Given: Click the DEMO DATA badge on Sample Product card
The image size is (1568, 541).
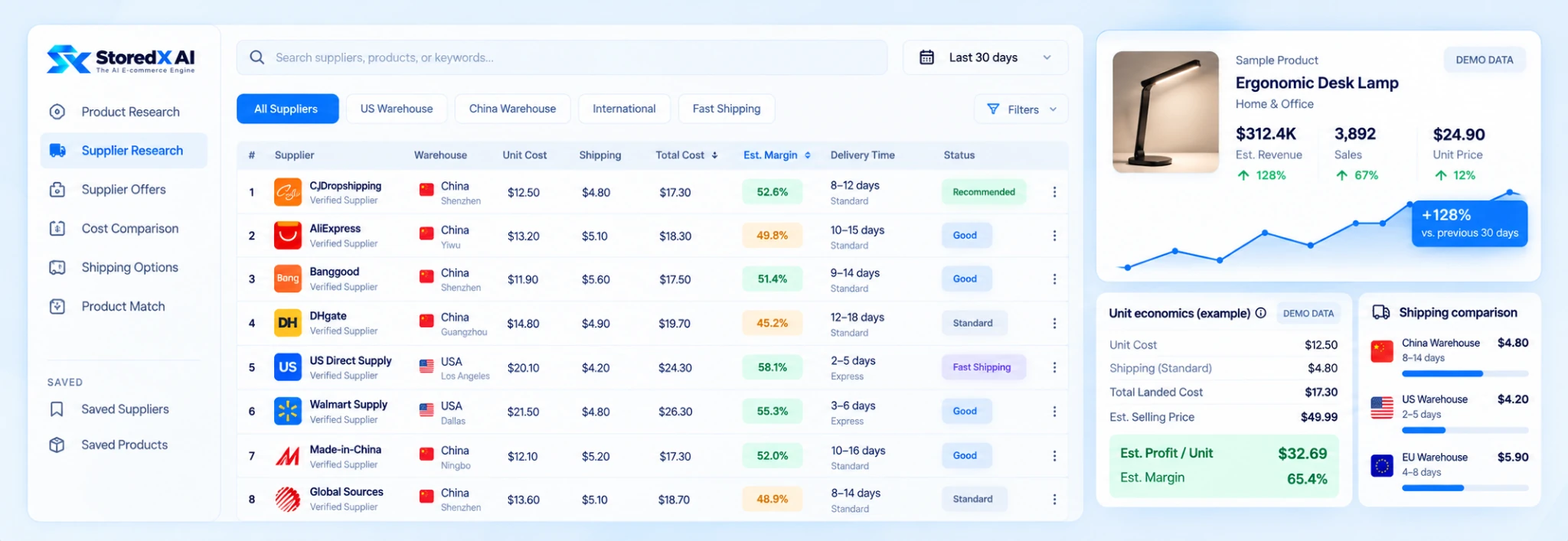Looking at the screenshot, I should coord(1485,60).
